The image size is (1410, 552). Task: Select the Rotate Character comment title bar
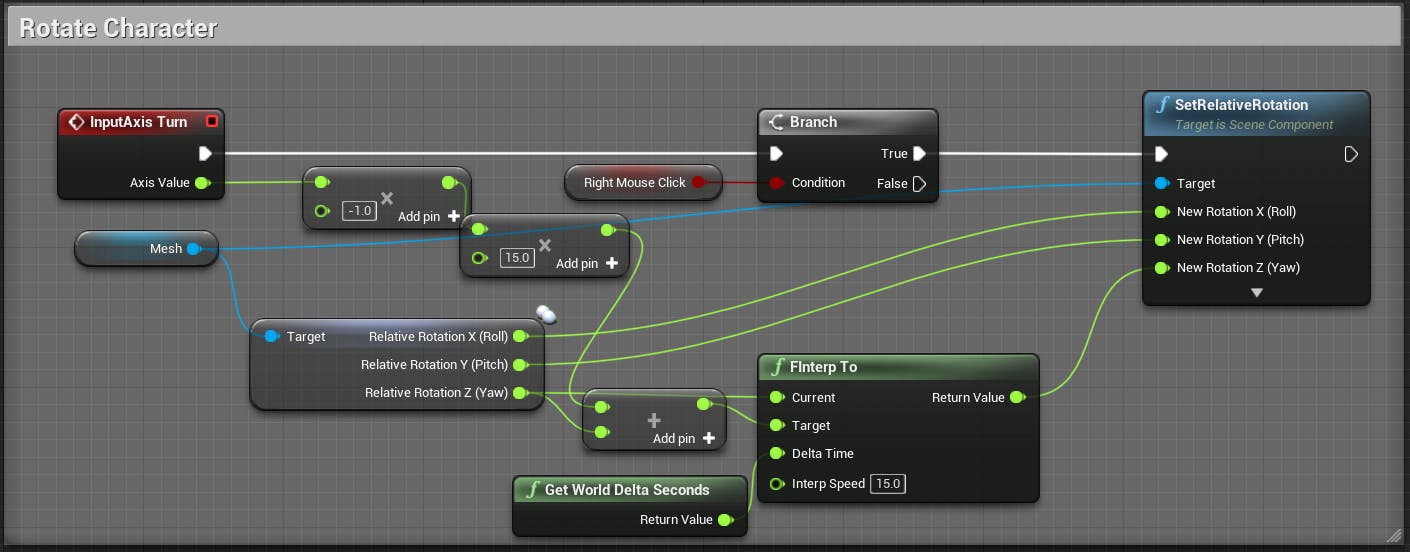coord(702,27)
